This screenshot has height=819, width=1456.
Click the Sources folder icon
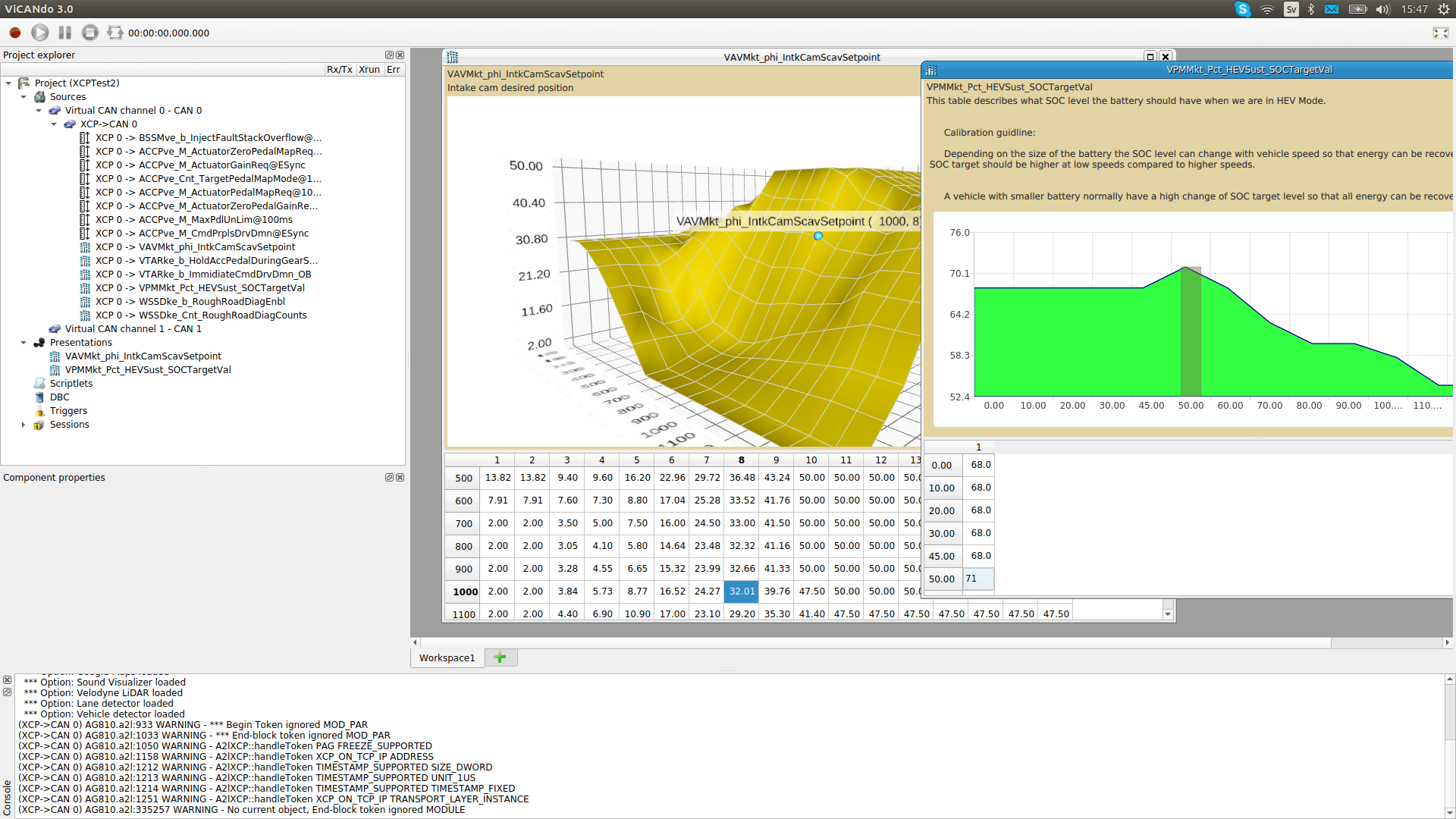[39, 97]
